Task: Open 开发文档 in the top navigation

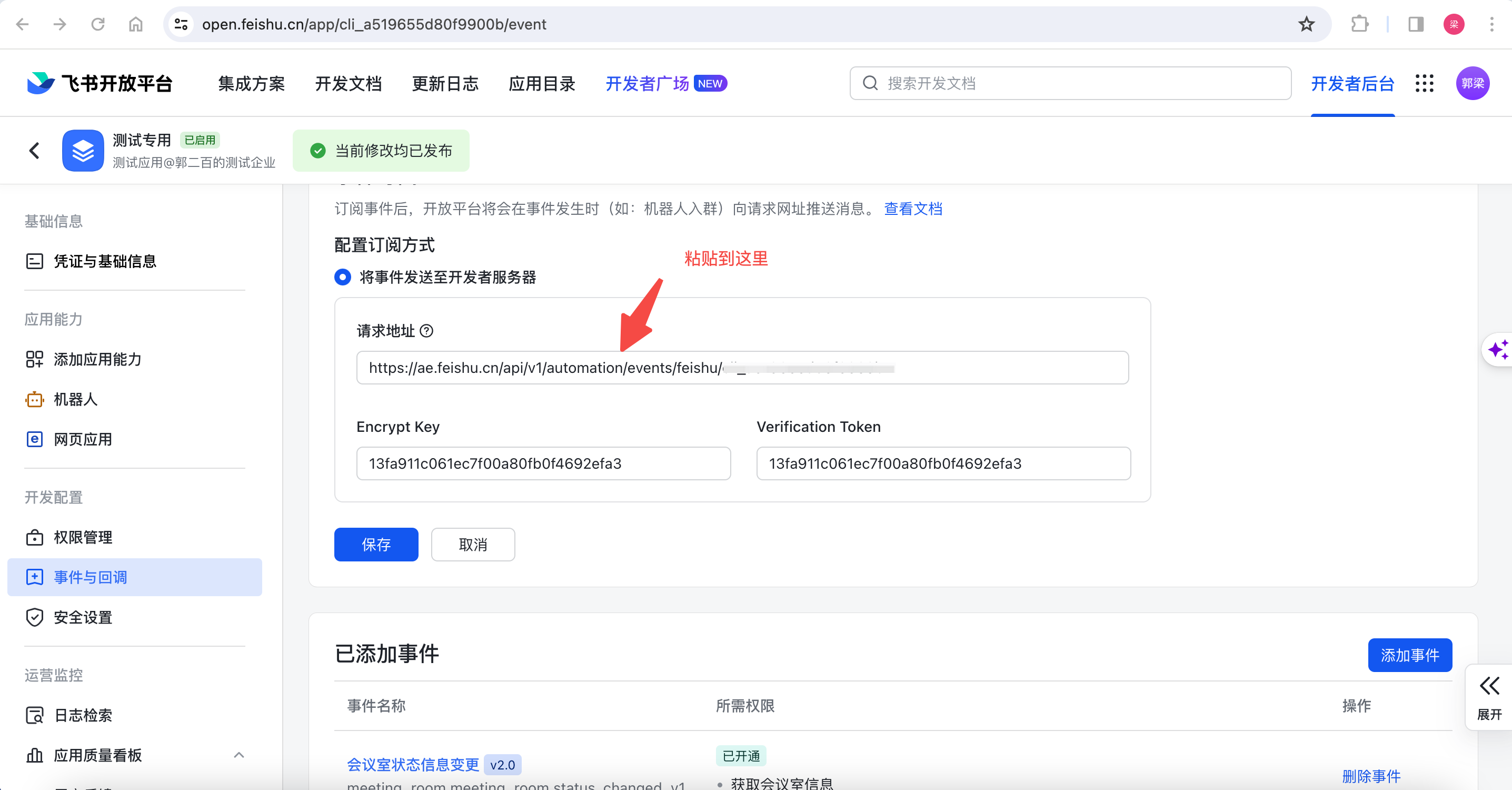Action: tap(348, 83)
